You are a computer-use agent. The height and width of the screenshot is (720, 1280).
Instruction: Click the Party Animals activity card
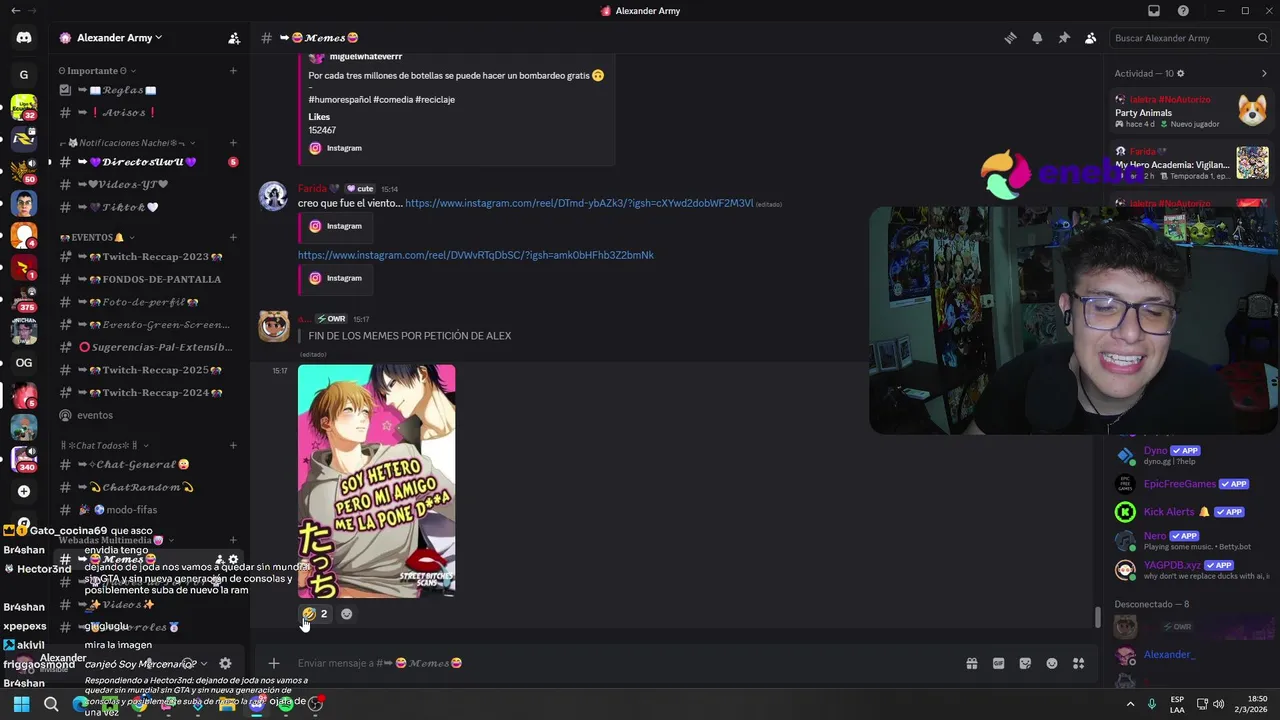click(x=1192, y=112)
